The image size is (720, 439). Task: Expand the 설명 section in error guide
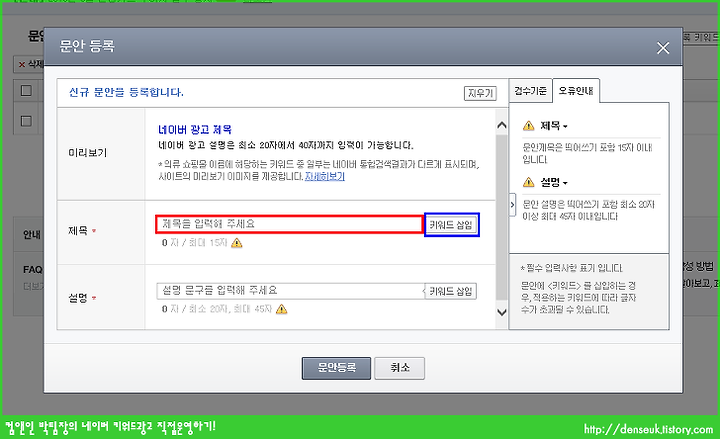click(x=554, y=182)
